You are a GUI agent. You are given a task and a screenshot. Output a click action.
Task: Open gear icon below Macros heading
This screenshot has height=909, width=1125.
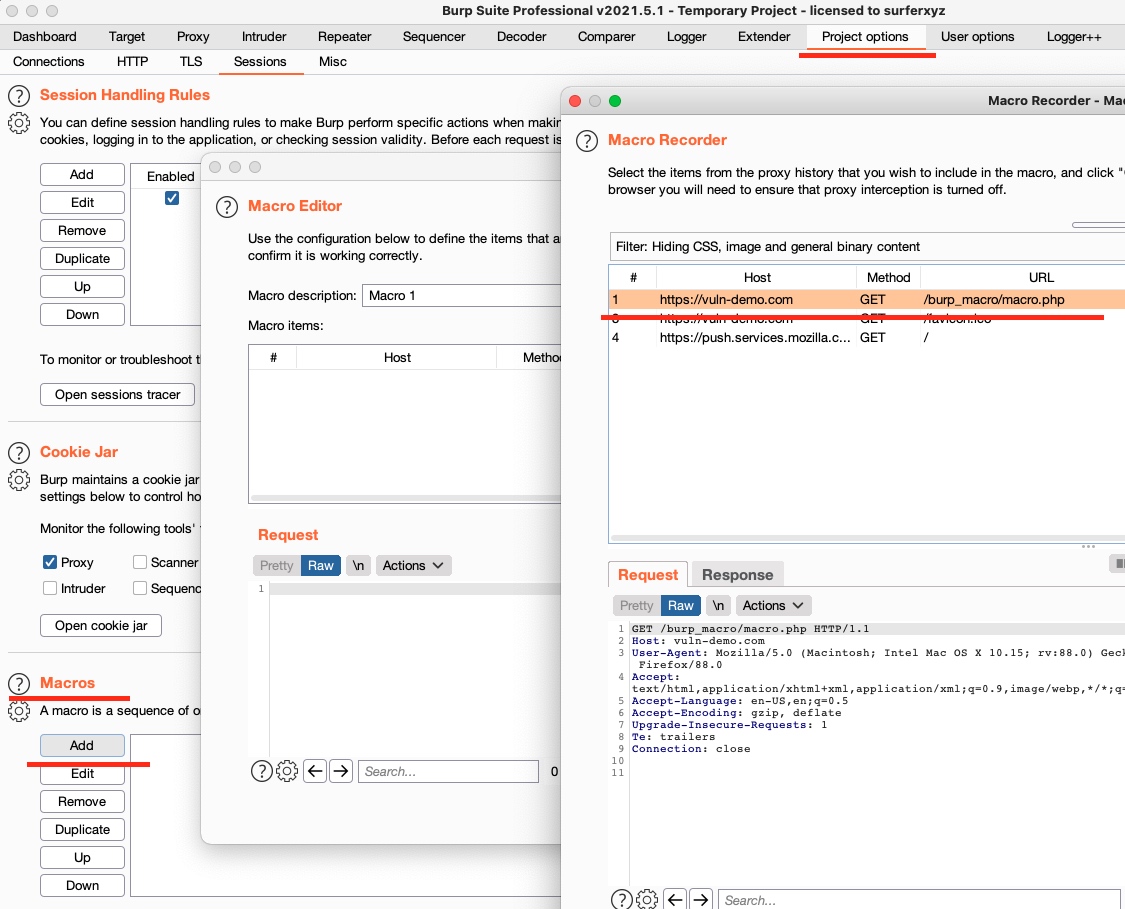pyautogui.click(x=19, y=710)
